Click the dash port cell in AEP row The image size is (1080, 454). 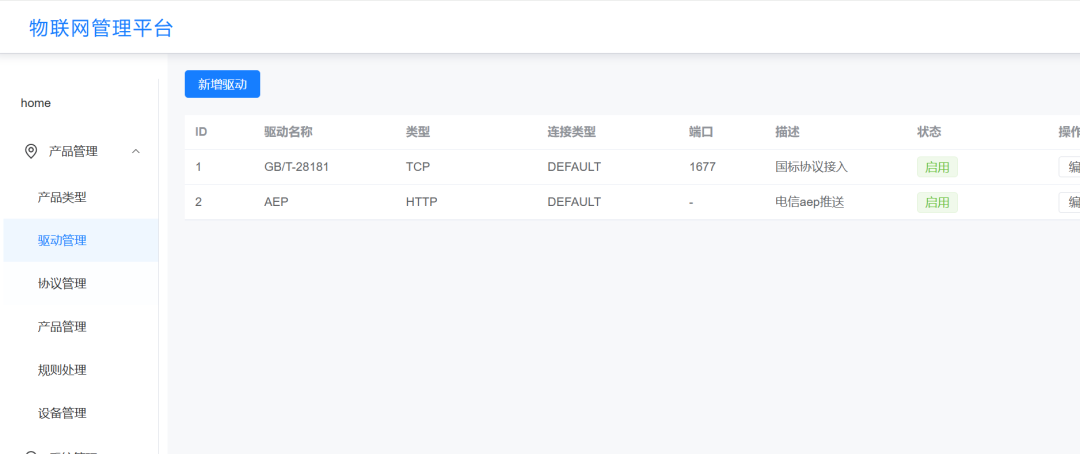pyautogui.click(x=691, y=203)
